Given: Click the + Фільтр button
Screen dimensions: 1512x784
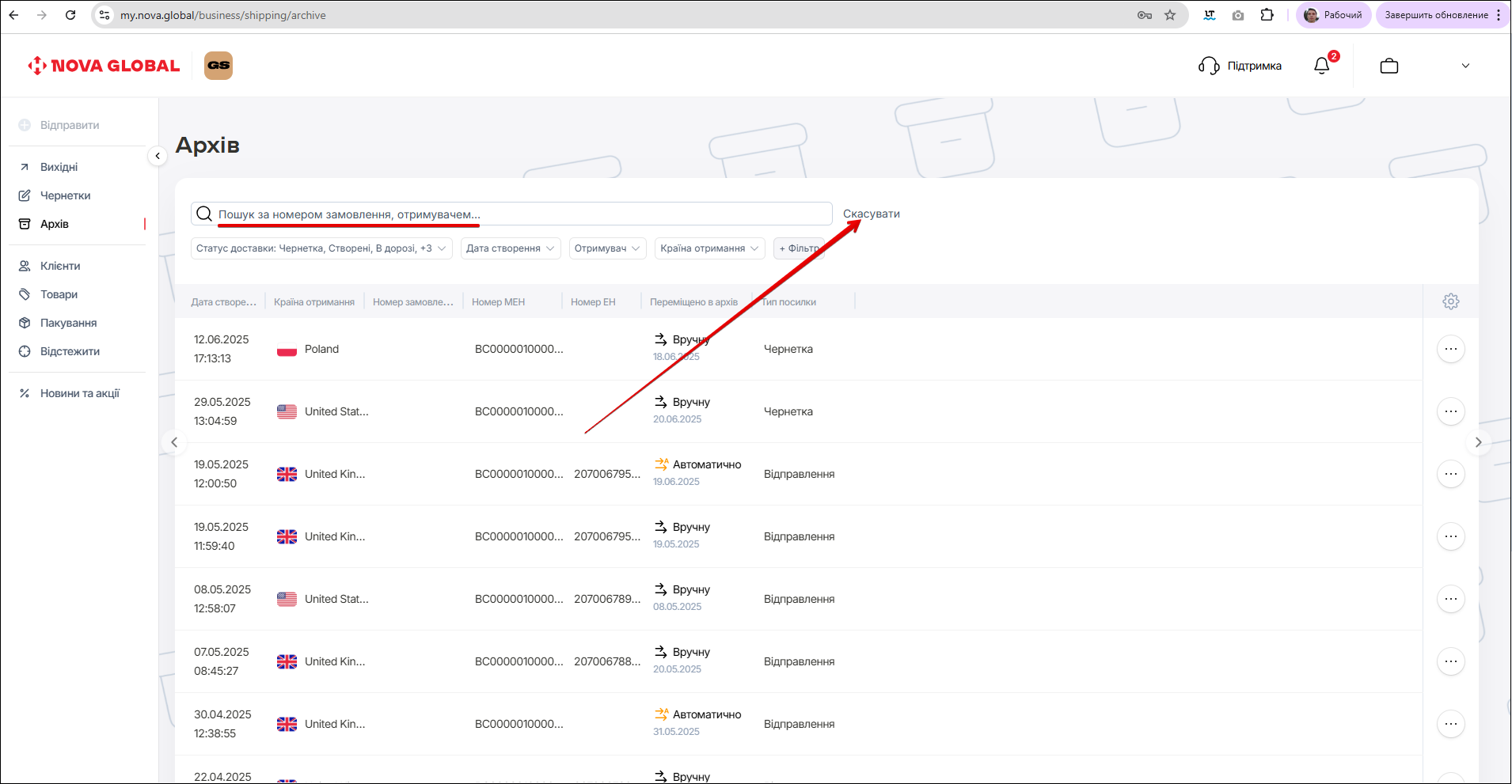Looking at the screenshot, I should [799, 248].
